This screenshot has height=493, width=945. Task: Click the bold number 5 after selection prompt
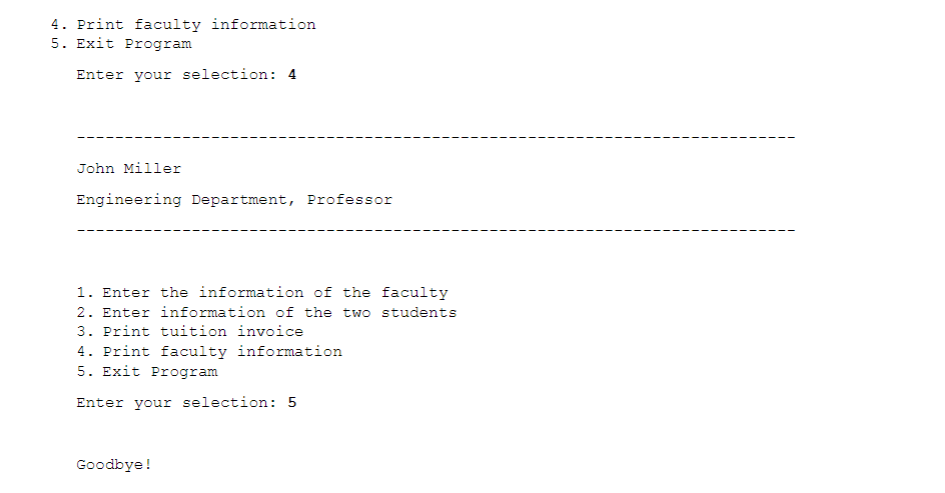(x=292, y=403)
